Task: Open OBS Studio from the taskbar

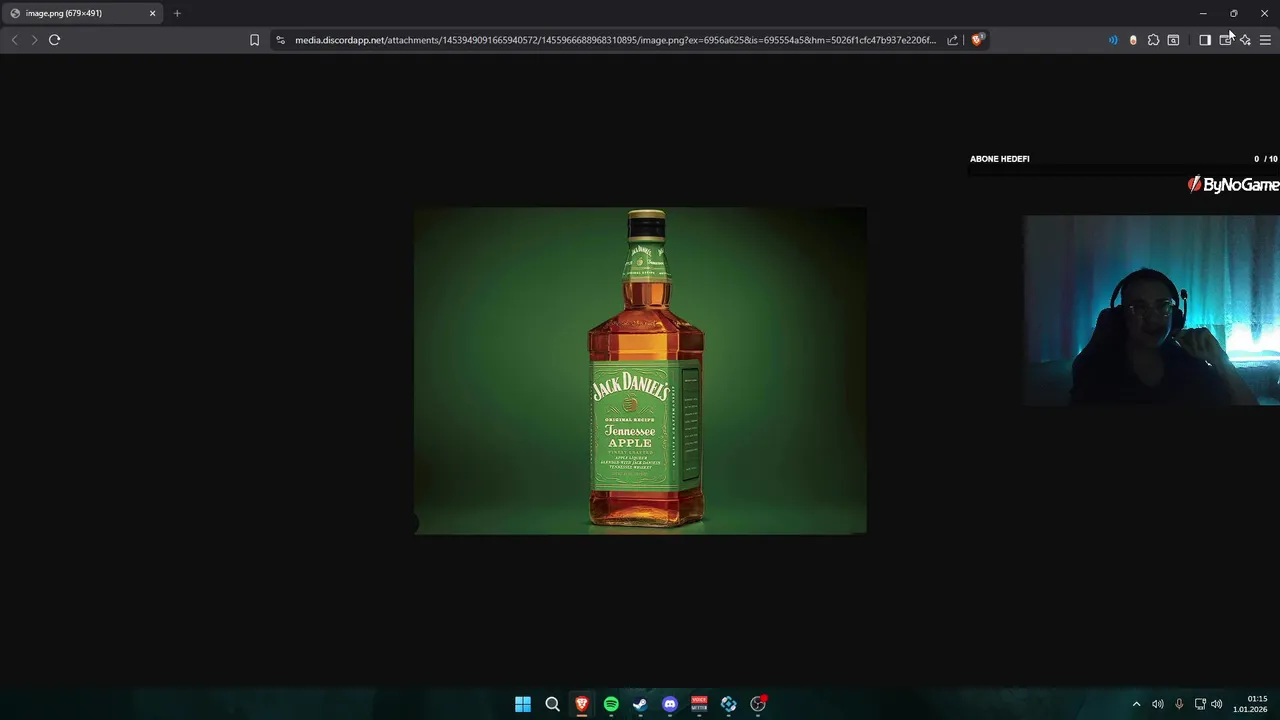Action: (x=758, y=704)
